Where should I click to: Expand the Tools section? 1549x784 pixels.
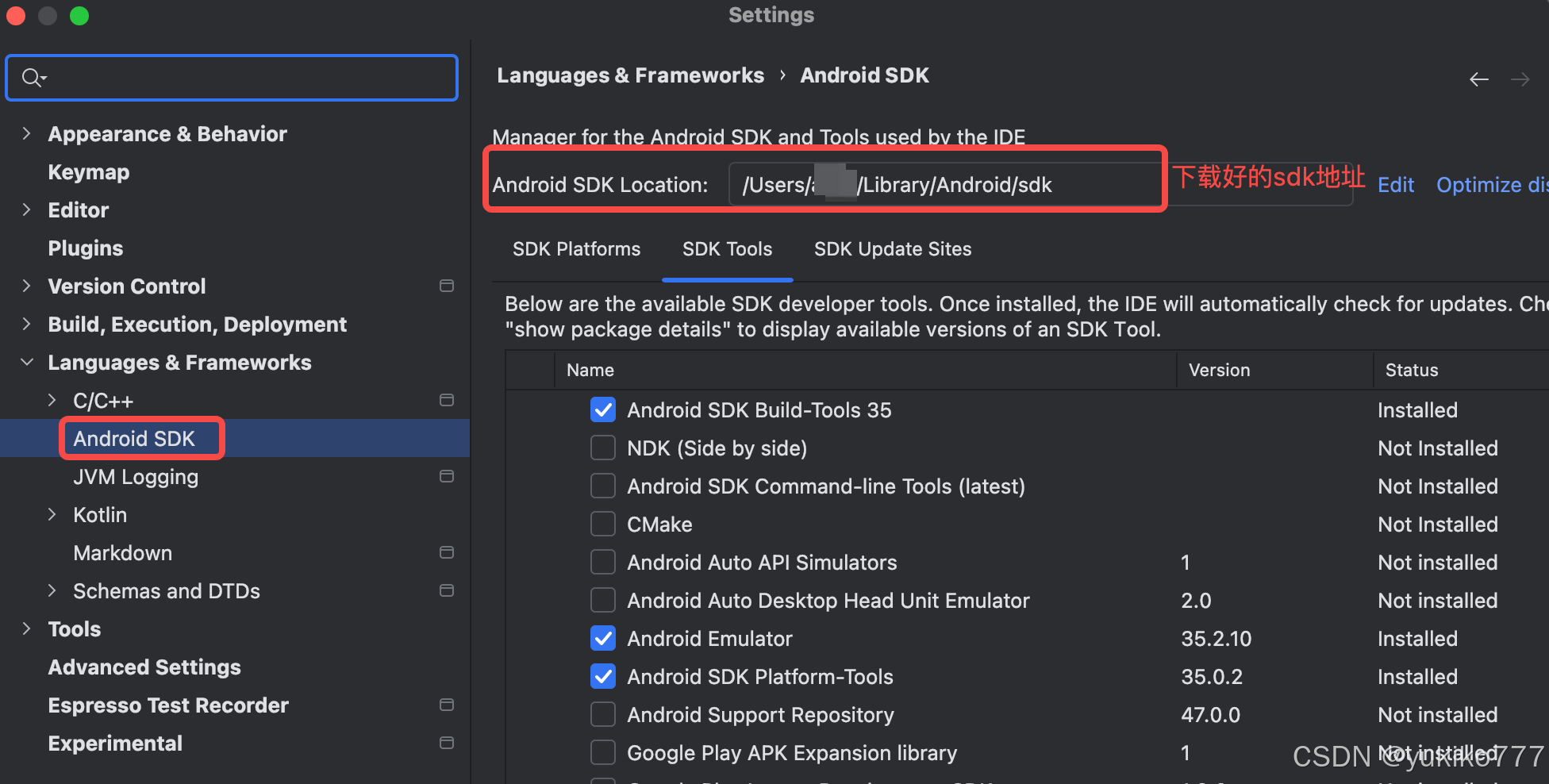coord(27,628)
